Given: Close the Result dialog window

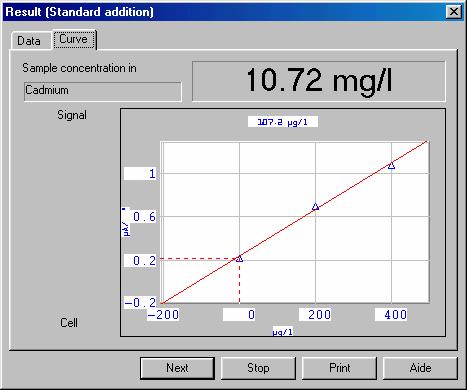Looking at the screenshot, I should point(453,12).
